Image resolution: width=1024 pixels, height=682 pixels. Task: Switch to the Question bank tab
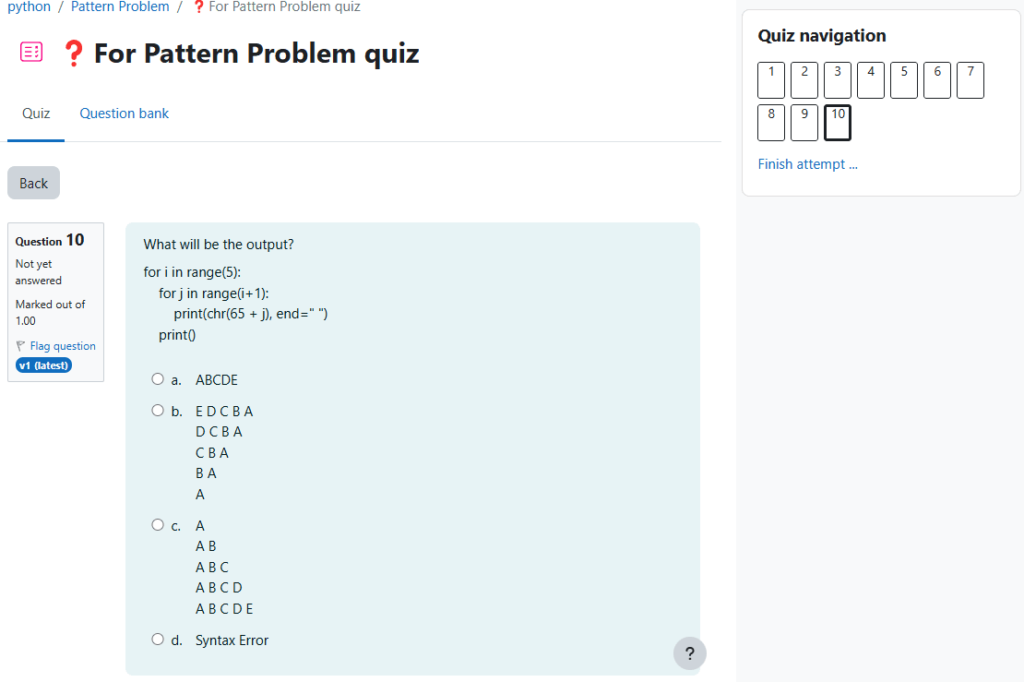[x=124, y=114]
